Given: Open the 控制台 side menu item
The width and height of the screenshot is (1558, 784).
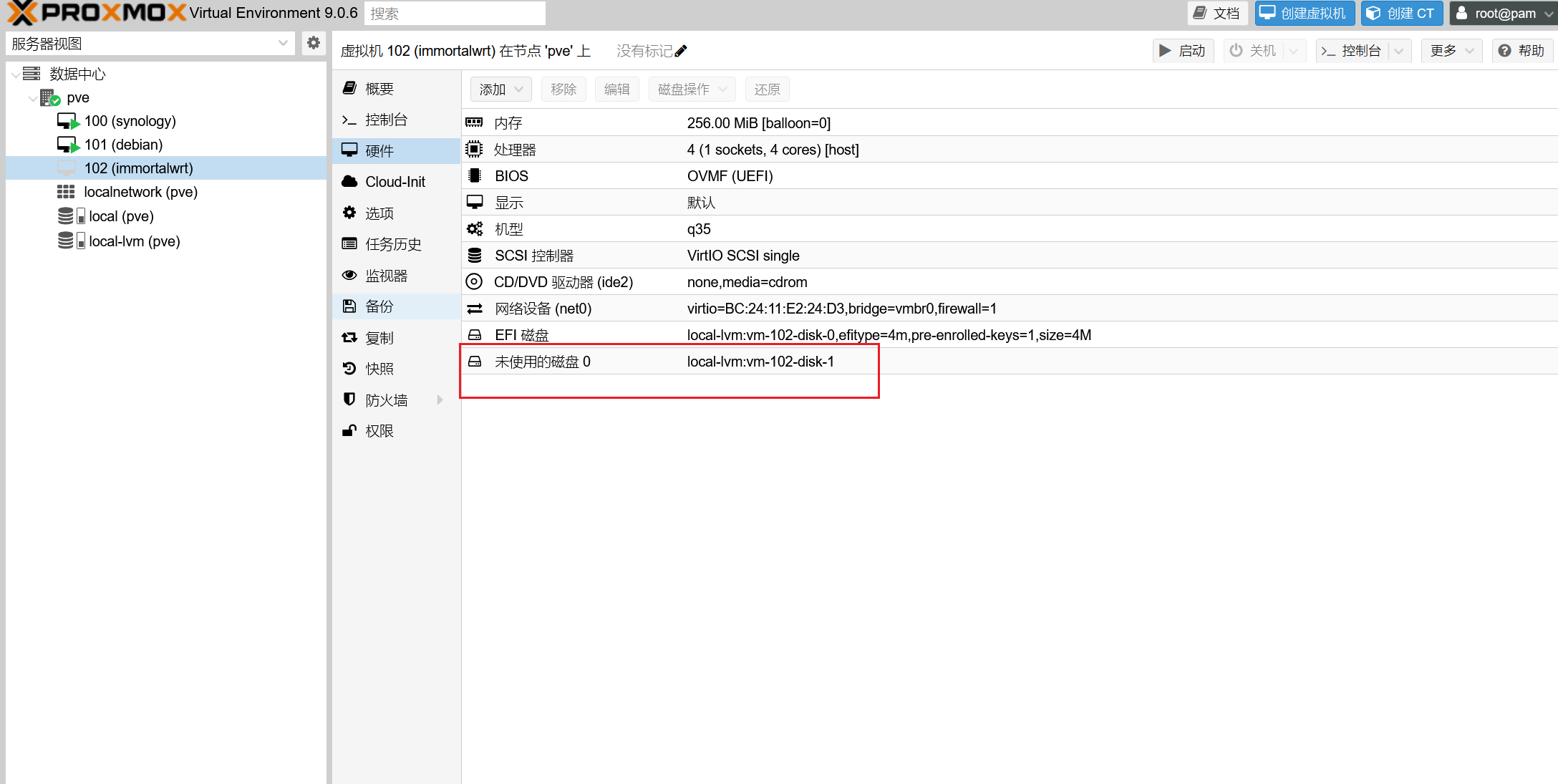Looking at the screenshot, I should pyautogui.click(x=396, y=120).
